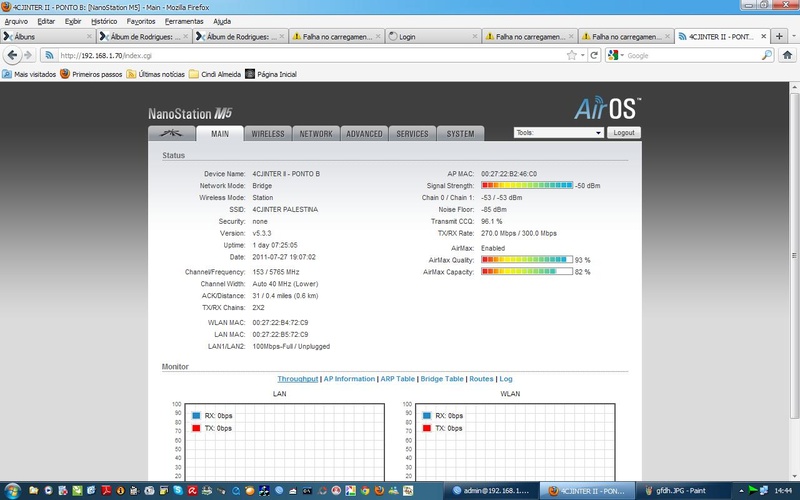The width and height of the screenshot is (800, 500).
Task: Click the AirMax Capacity bar
Action: (527, 271)
